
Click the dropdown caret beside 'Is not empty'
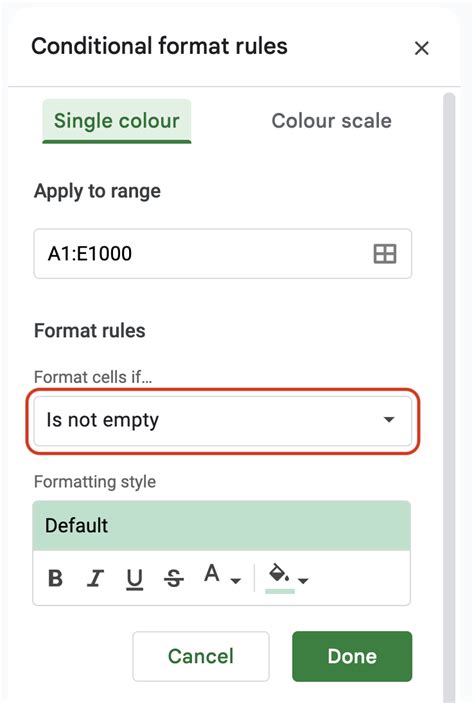point(389,420)
